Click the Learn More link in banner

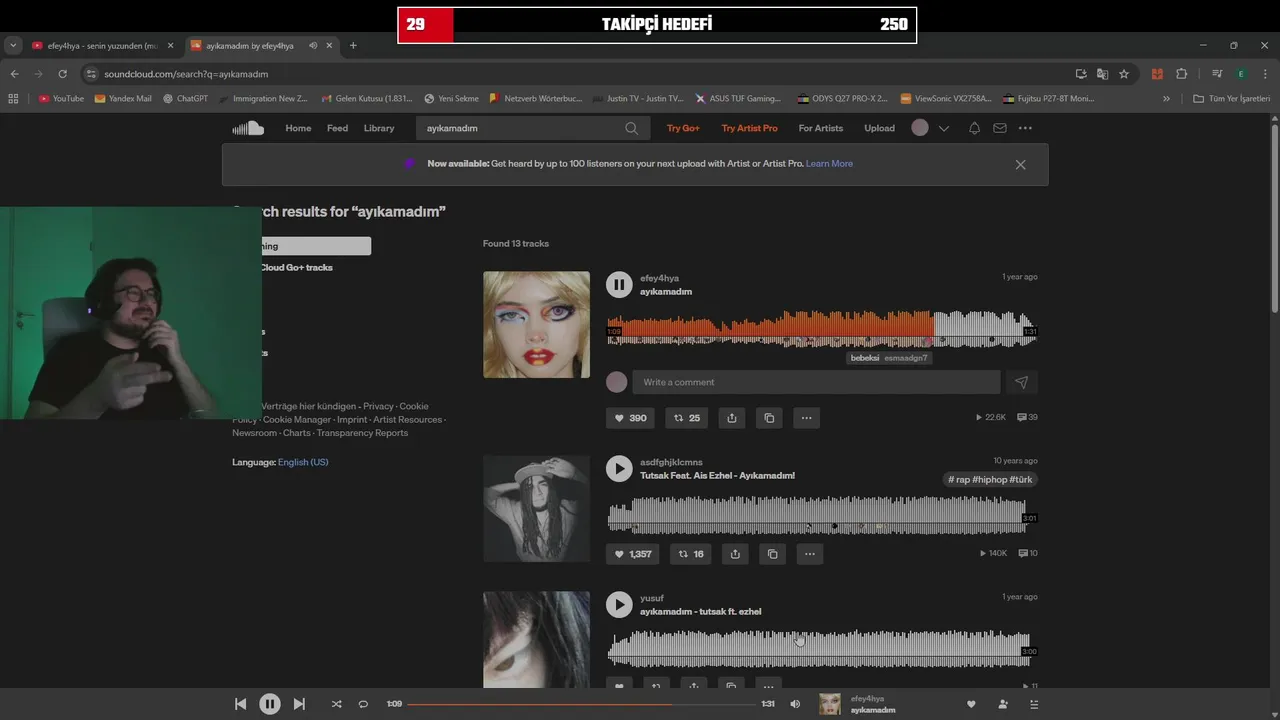(x=829, y=164)
